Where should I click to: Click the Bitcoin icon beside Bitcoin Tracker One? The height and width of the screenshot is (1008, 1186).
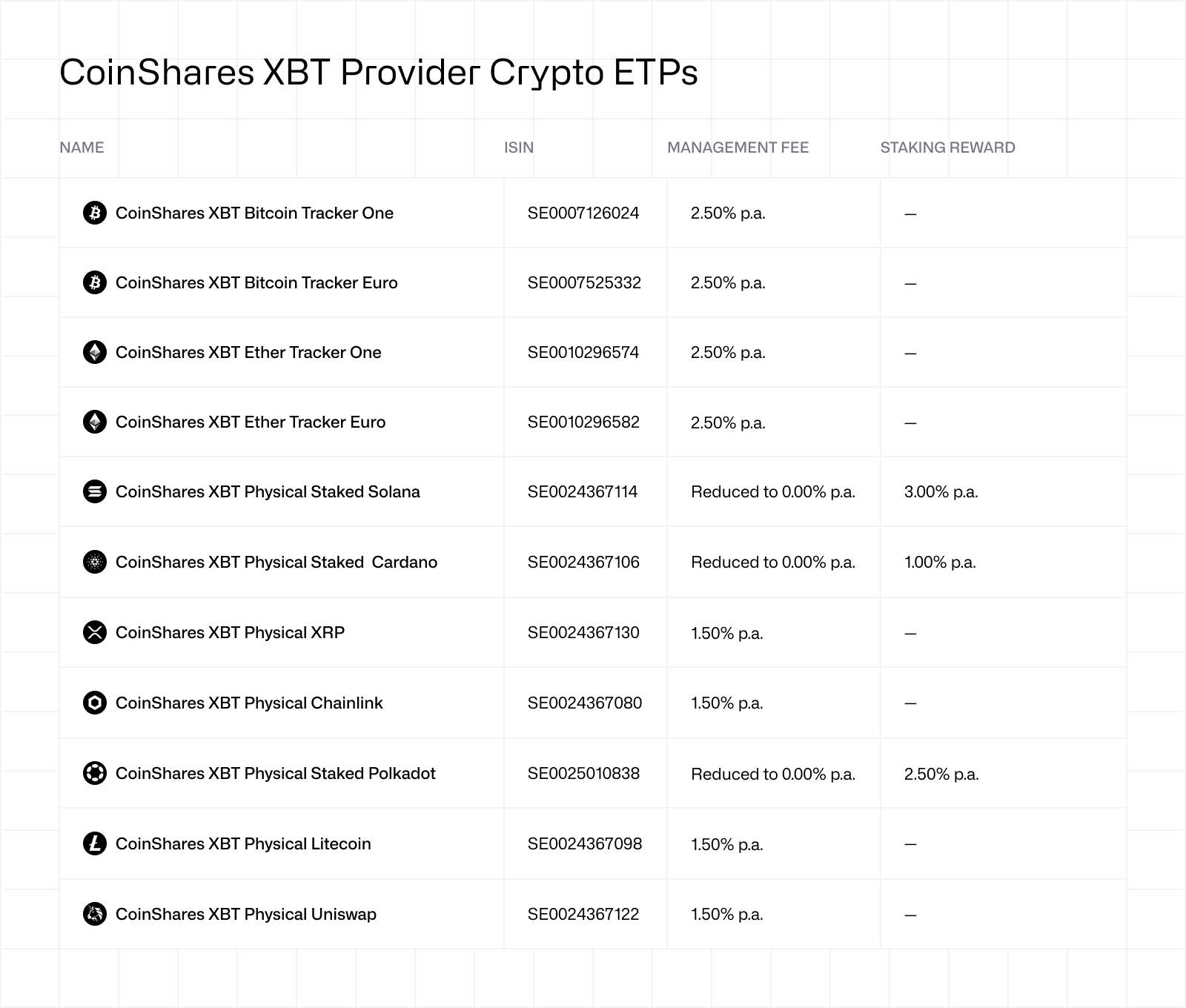click(x=95, y=213)
